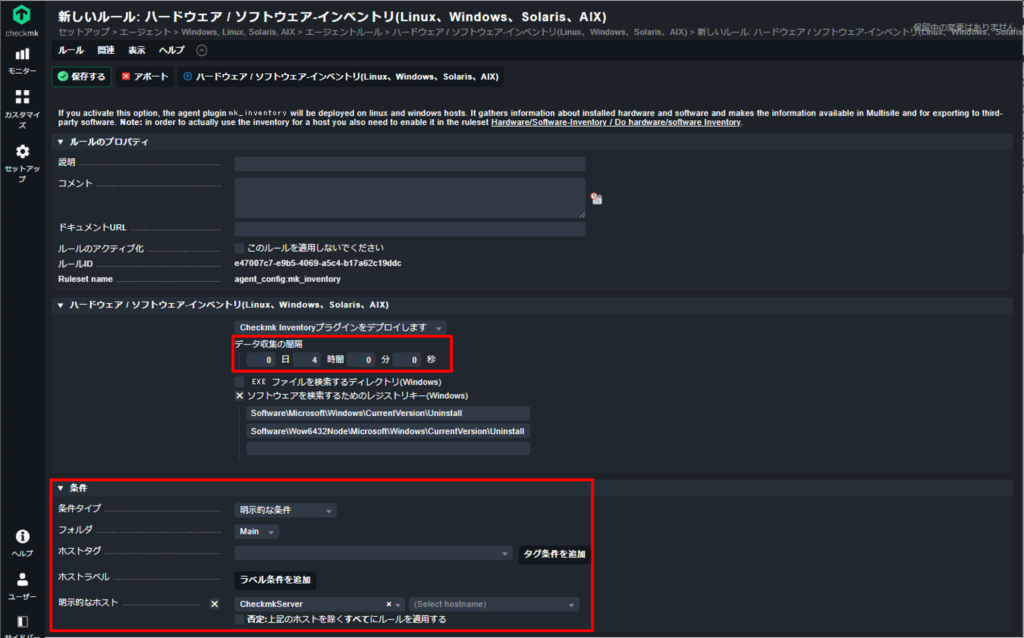Open the 関連 menu
Screen dimensions: 1024x638
pos(106,50)
